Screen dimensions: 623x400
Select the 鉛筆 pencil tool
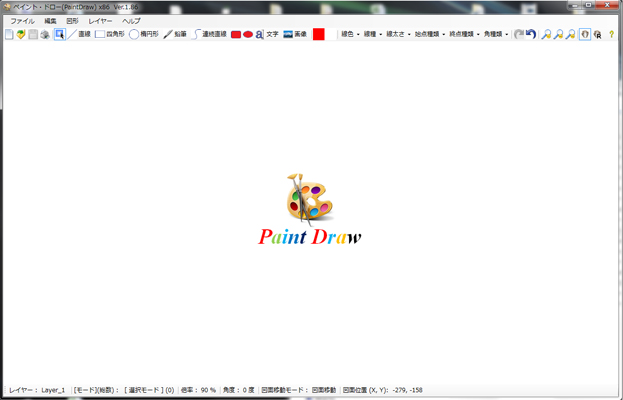175,35
